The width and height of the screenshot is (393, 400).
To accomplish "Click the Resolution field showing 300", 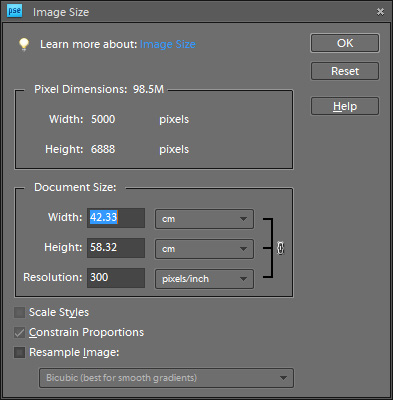I will [x=116, y=278].
